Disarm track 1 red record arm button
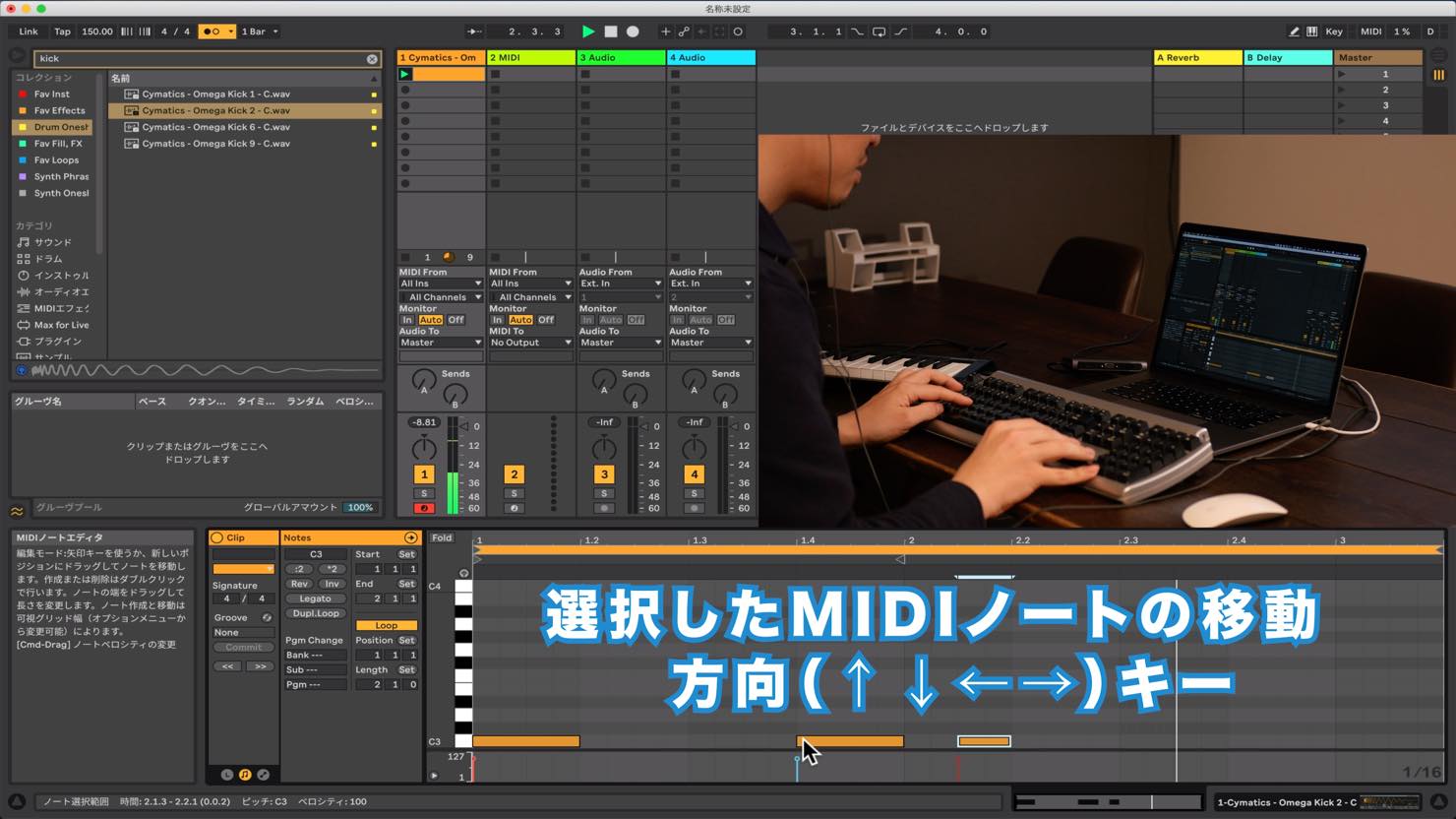1456x819 pixels. (424, 508)
